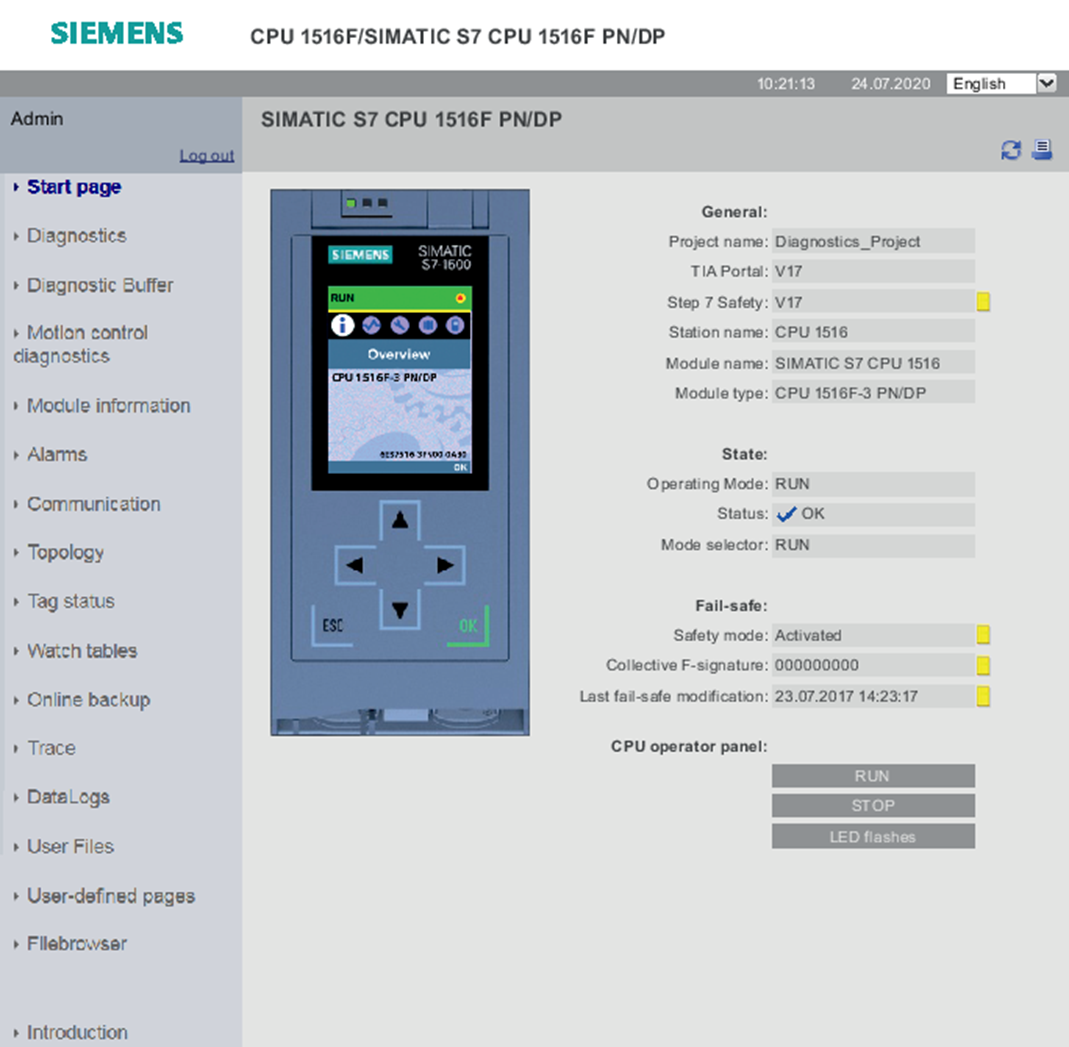The image size is (1069, 1047).
Task: Click the print page icon
Action: click(1042, 149)
